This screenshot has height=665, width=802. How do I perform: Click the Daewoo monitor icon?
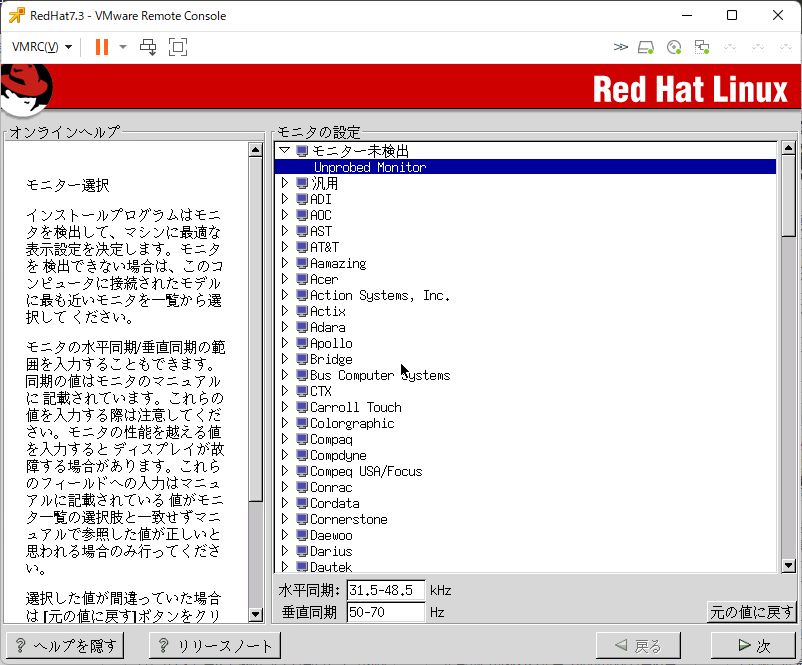[302, 535]
